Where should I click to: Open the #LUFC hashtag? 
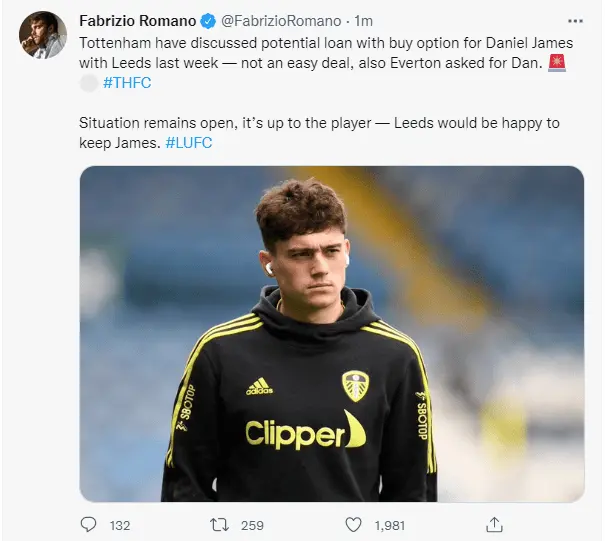click(x=188, y=143)
